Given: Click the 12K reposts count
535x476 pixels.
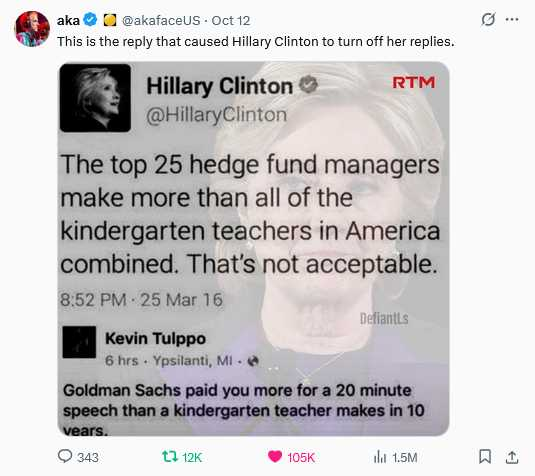Looking at the screenshot, I should coord(192,457).
